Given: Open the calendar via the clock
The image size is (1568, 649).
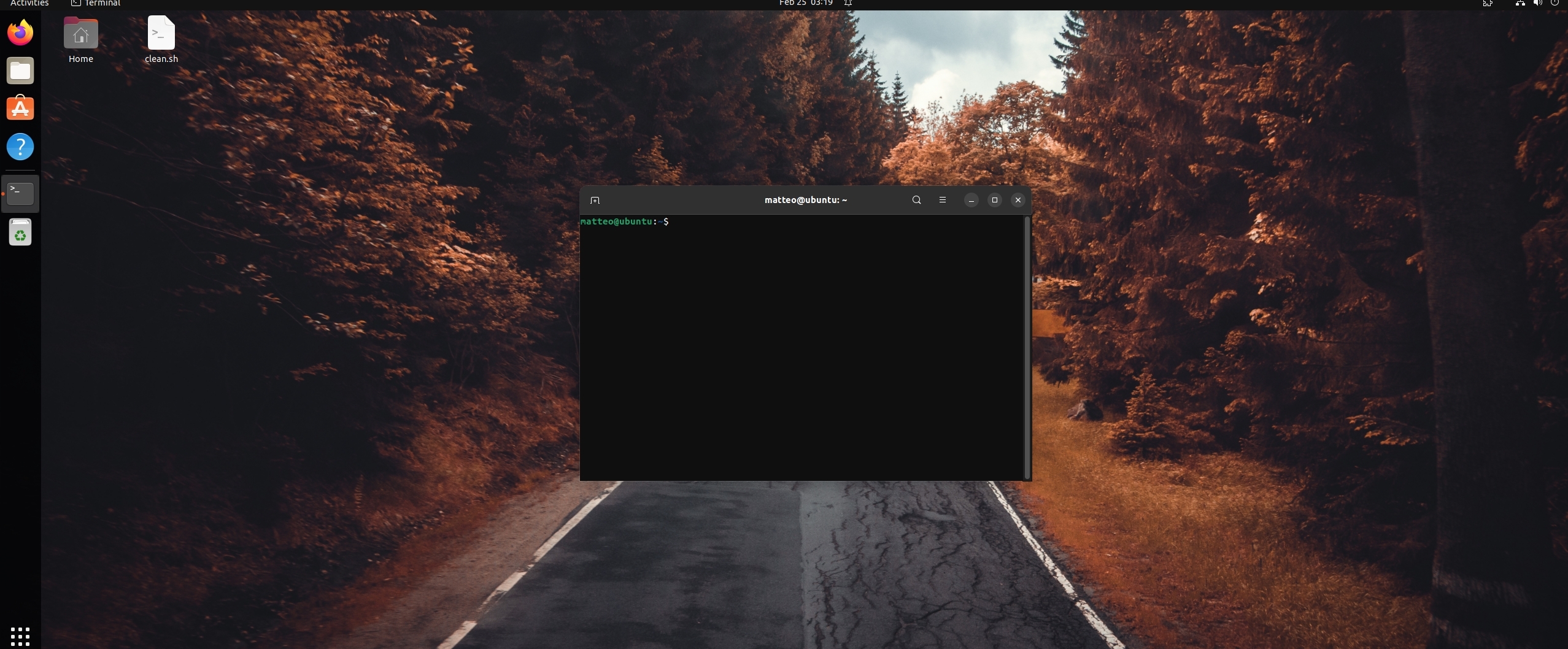Looking at the screenshot, I should tap(805, 3).
